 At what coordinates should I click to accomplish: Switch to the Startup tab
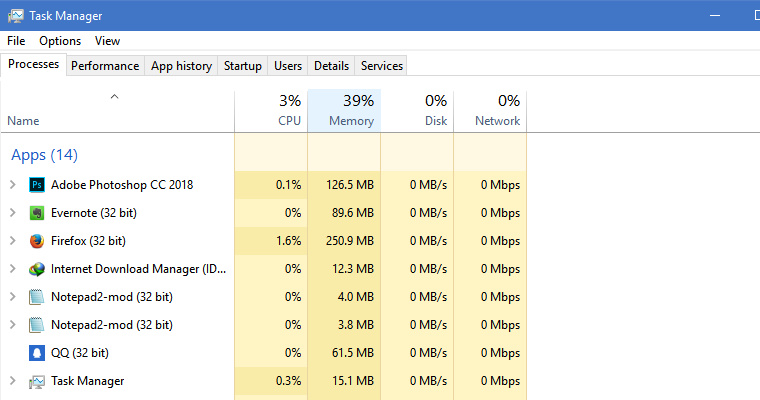coord(243,66)
